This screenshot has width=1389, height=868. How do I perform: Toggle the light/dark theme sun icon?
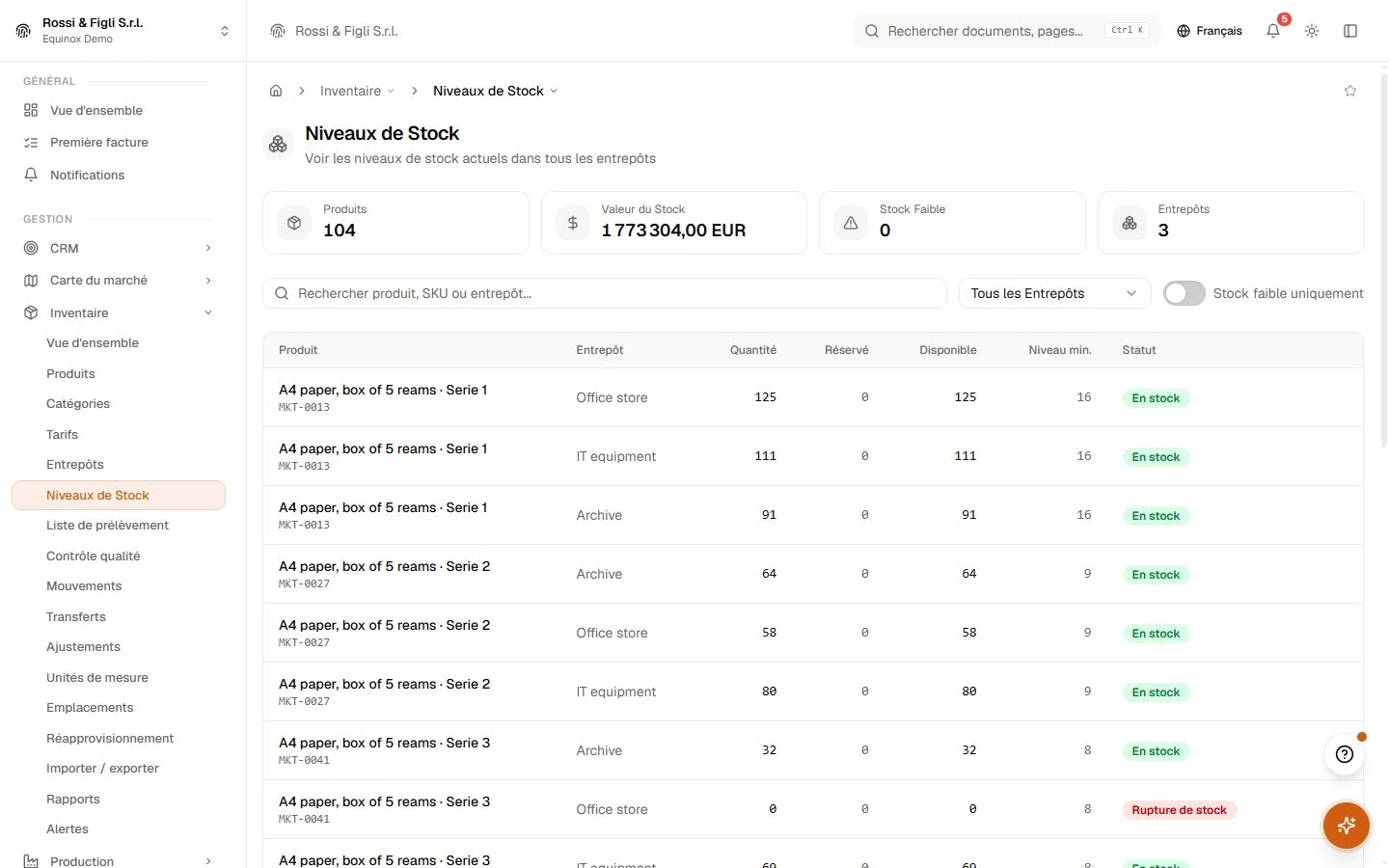pos(1312,31)
